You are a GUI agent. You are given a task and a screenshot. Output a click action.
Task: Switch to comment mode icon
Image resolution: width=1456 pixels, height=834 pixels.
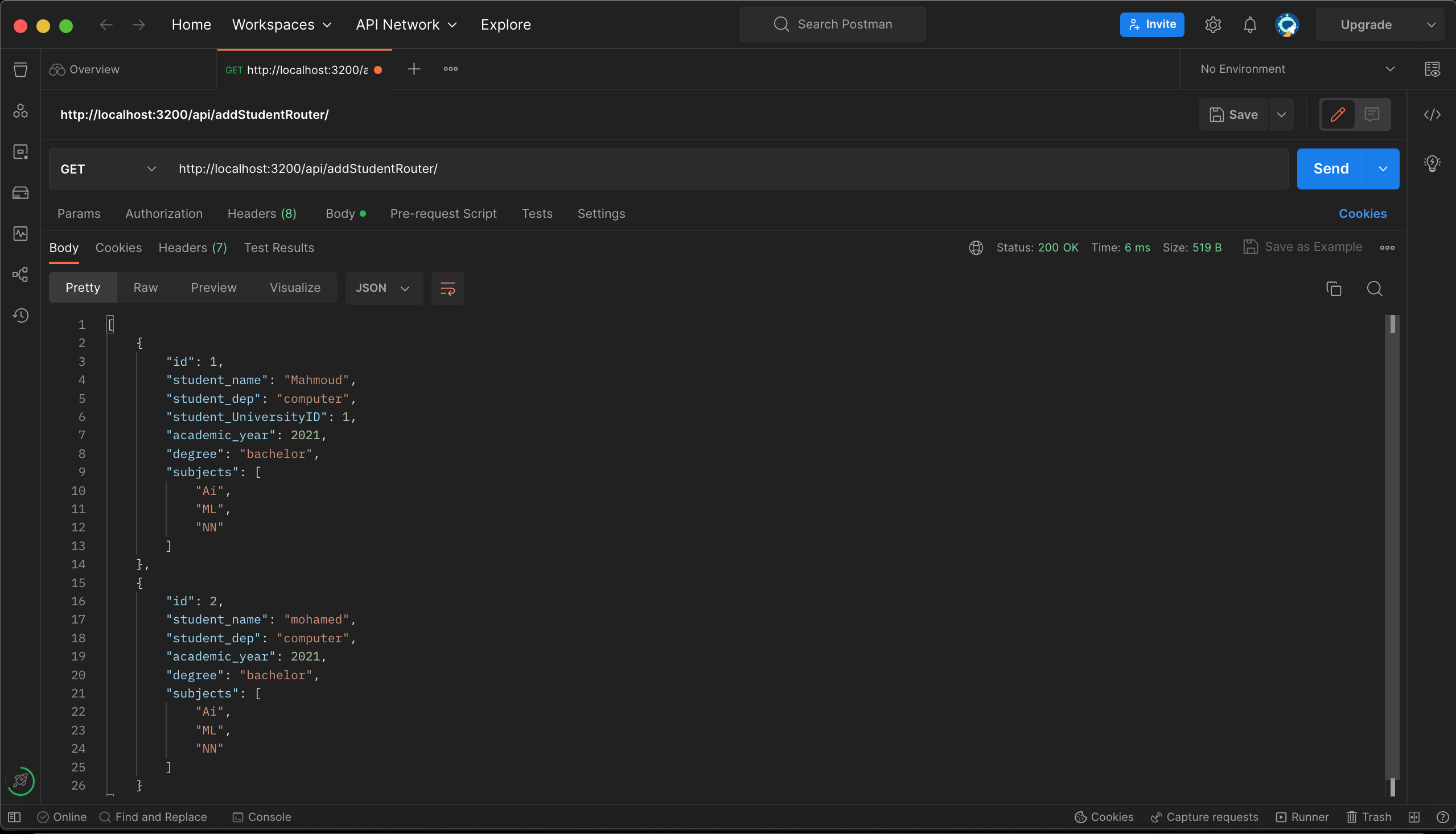(x=1372, y=114)
